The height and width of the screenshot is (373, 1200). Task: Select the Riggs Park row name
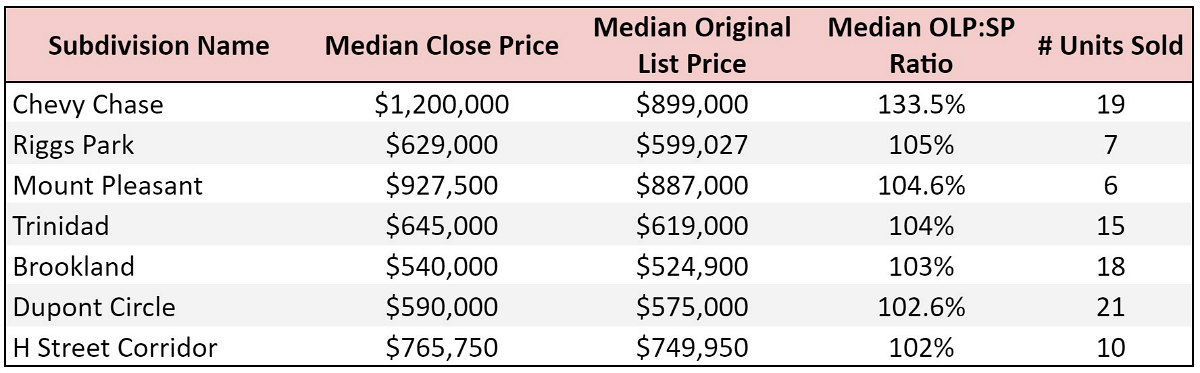click(73, 145)
